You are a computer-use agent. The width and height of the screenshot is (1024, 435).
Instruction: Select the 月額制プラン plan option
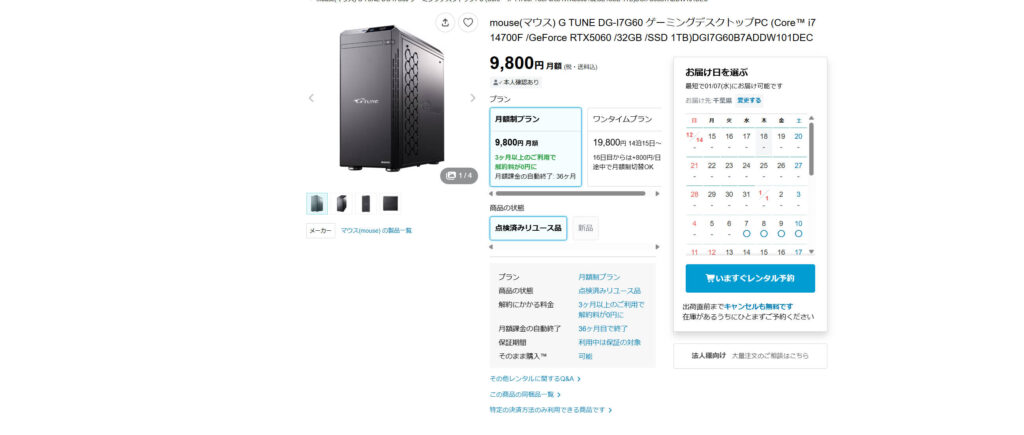click(x=536, y=147)
